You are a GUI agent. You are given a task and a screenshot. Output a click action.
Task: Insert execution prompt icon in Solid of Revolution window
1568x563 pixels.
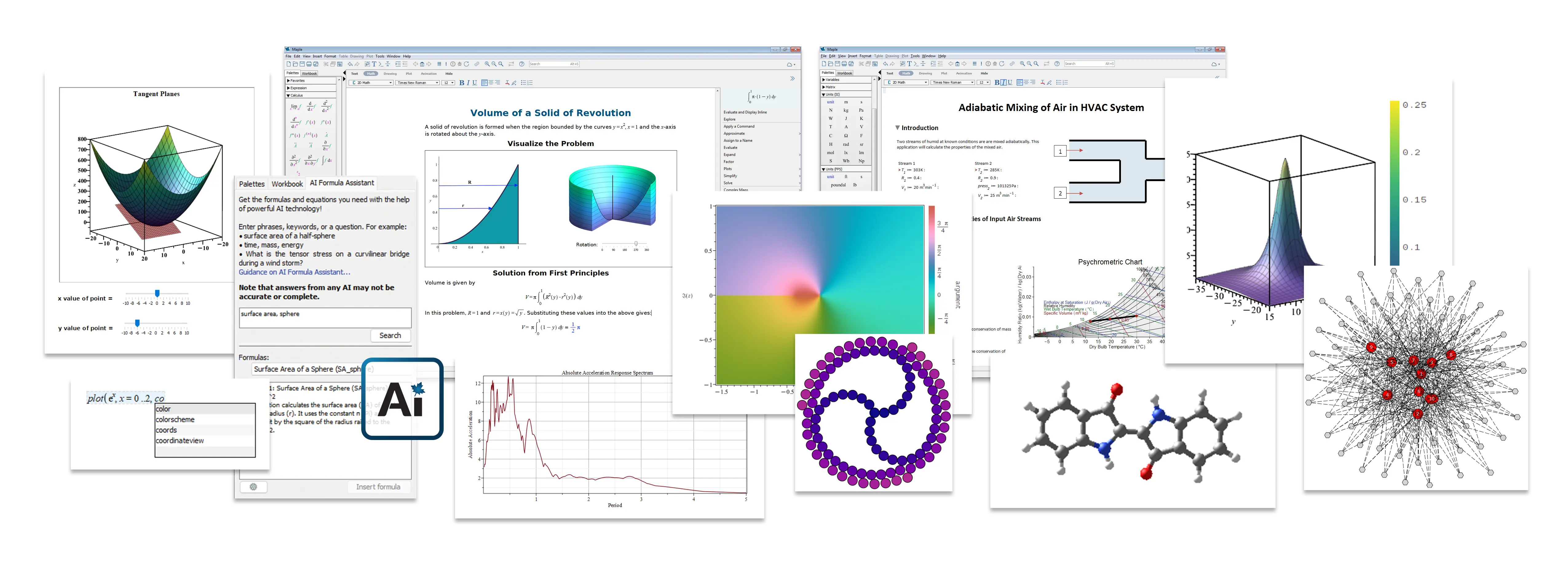pyautogui.click(x=381, y=64)
